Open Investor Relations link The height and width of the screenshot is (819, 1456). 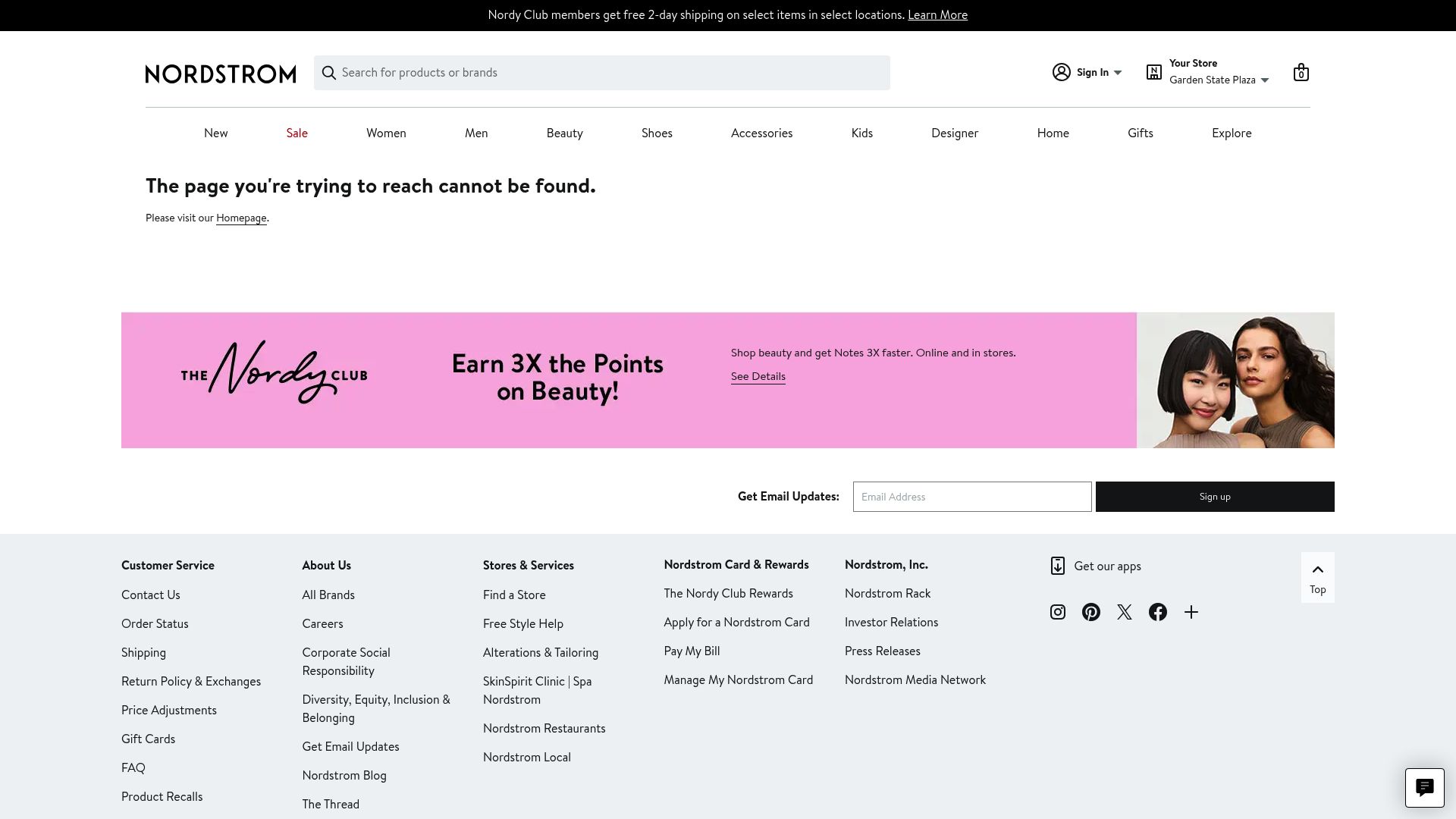(892, 623)
